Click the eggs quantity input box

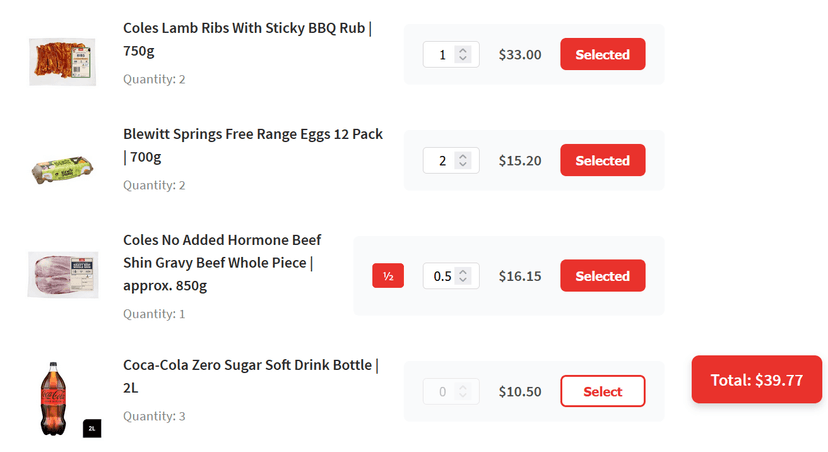440,161
